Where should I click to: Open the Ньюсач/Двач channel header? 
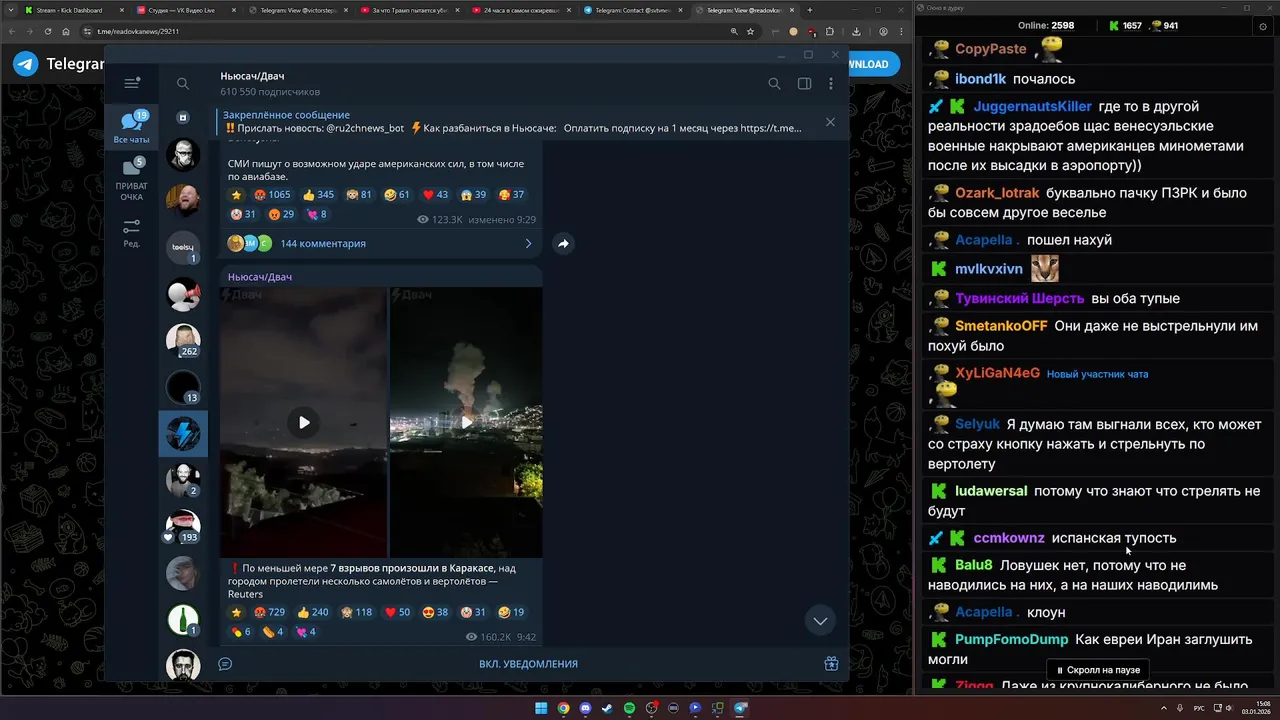pos(270,84)
